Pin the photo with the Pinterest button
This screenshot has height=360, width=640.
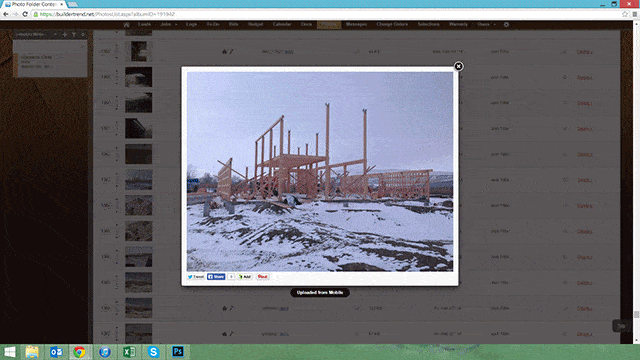(x=262, y=277)
